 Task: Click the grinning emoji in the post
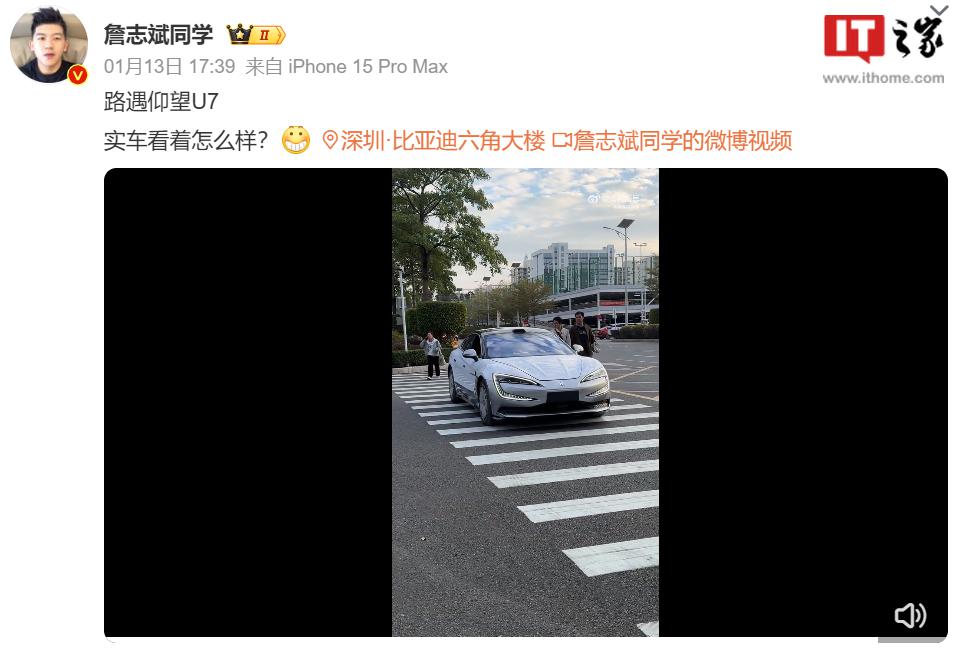(296, 140)
